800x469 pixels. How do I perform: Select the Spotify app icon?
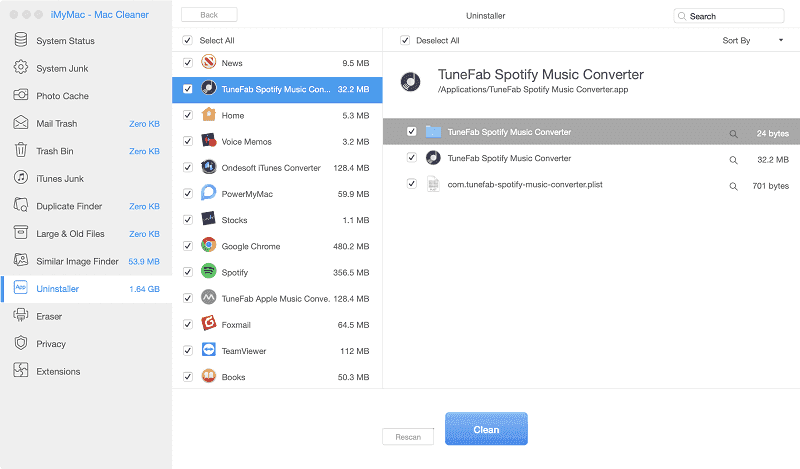[x=208, y=271]
